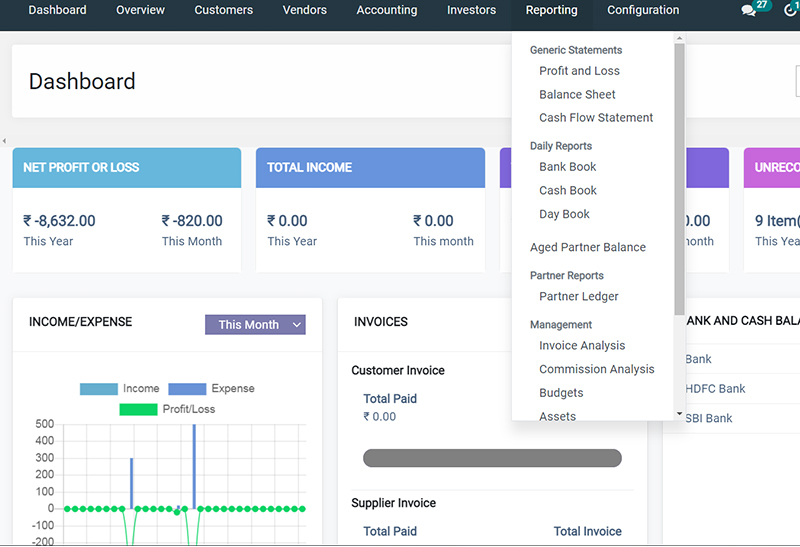Click the Daily Reports section heading

point(561,146)
